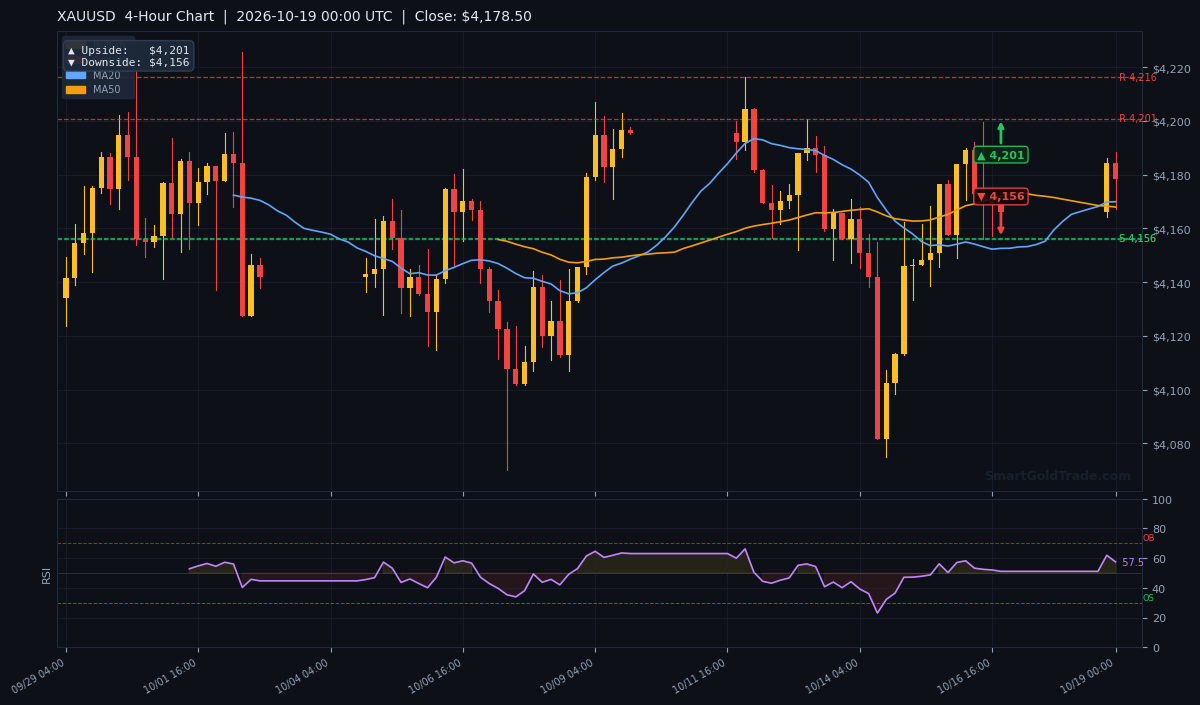The width and height of the screenshot is (1200, 705).
Task: Click the OS oversold label
Action: pos(1148,598)
